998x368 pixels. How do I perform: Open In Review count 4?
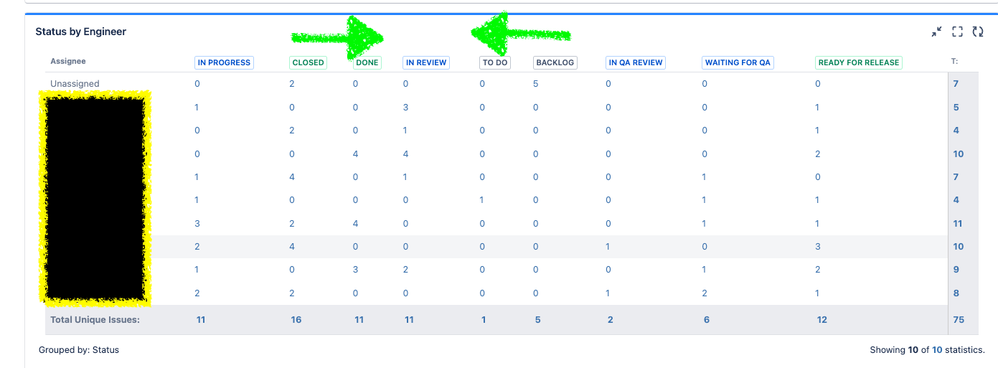405,153
